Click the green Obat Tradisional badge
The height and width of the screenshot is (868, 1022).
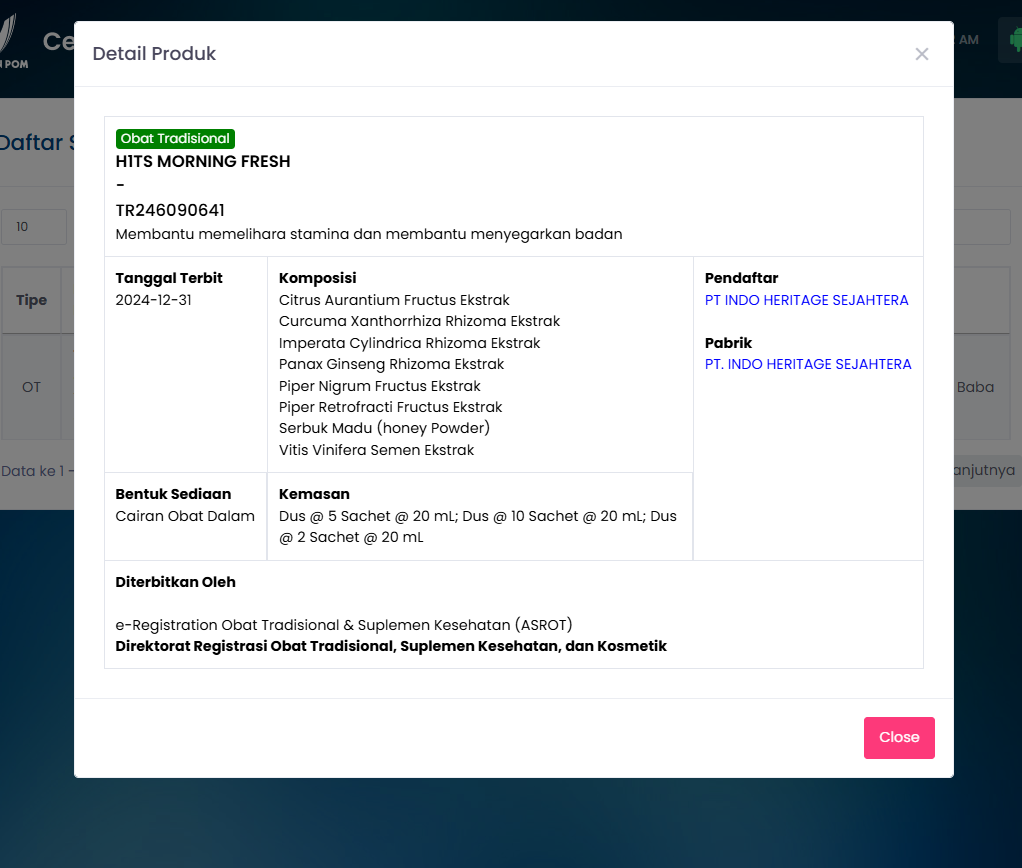coord(175,139)
